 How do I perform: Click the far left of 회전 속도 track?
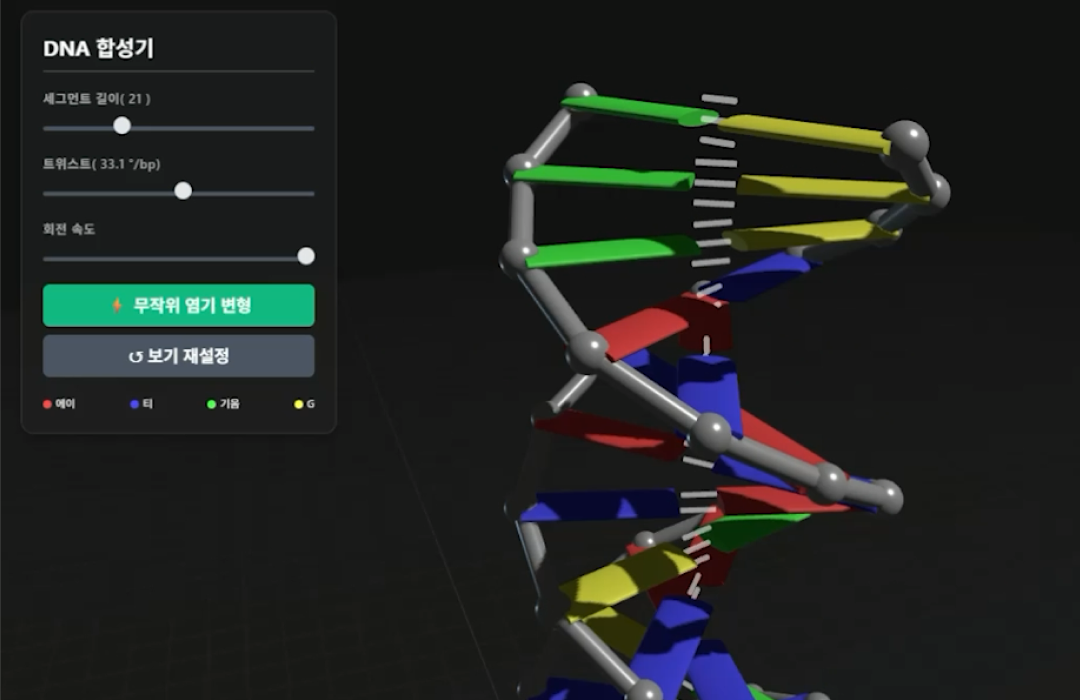pyautogui.click(x=47, y=258)
